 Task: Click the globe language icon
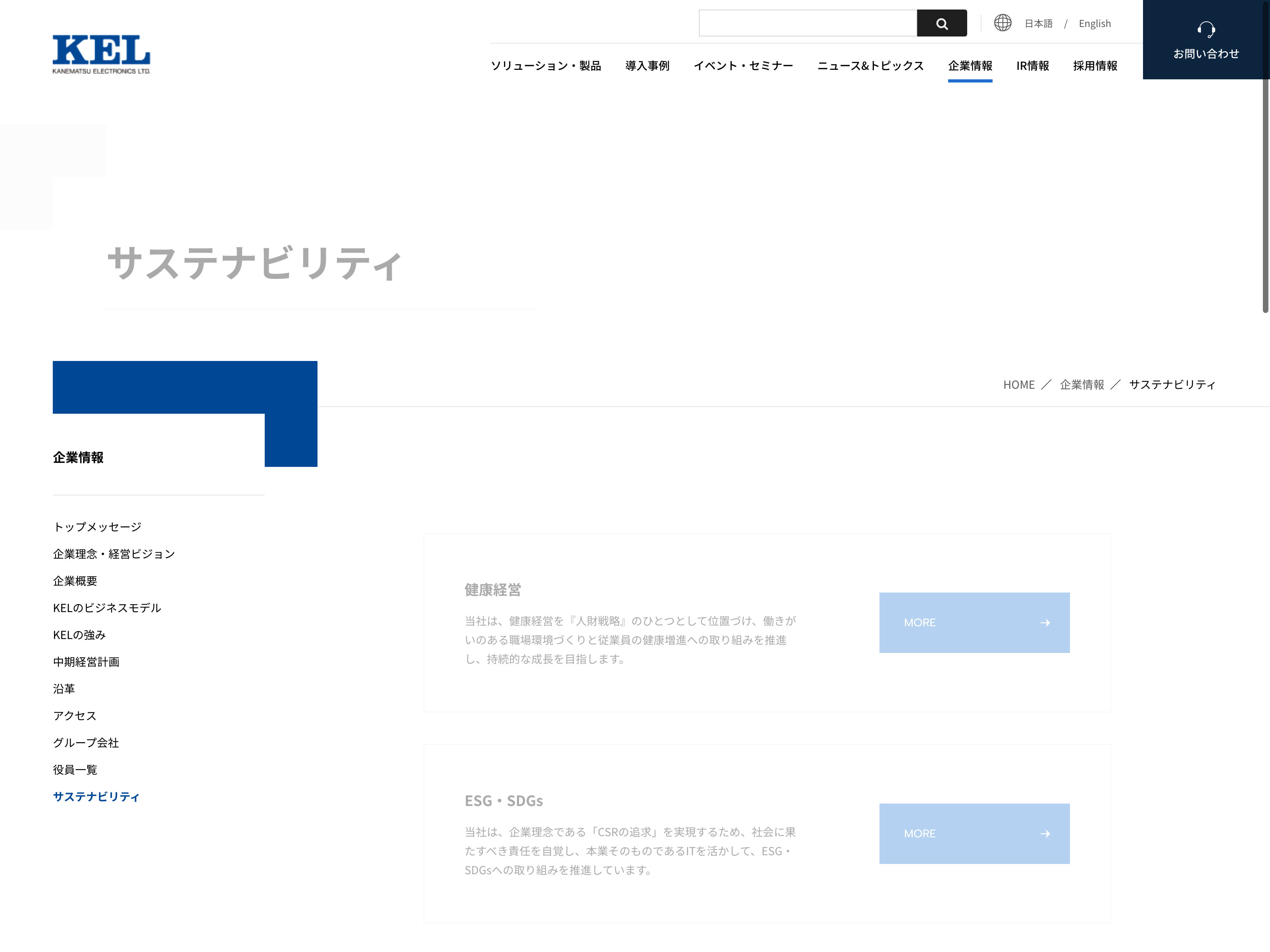pos(1003,23)
